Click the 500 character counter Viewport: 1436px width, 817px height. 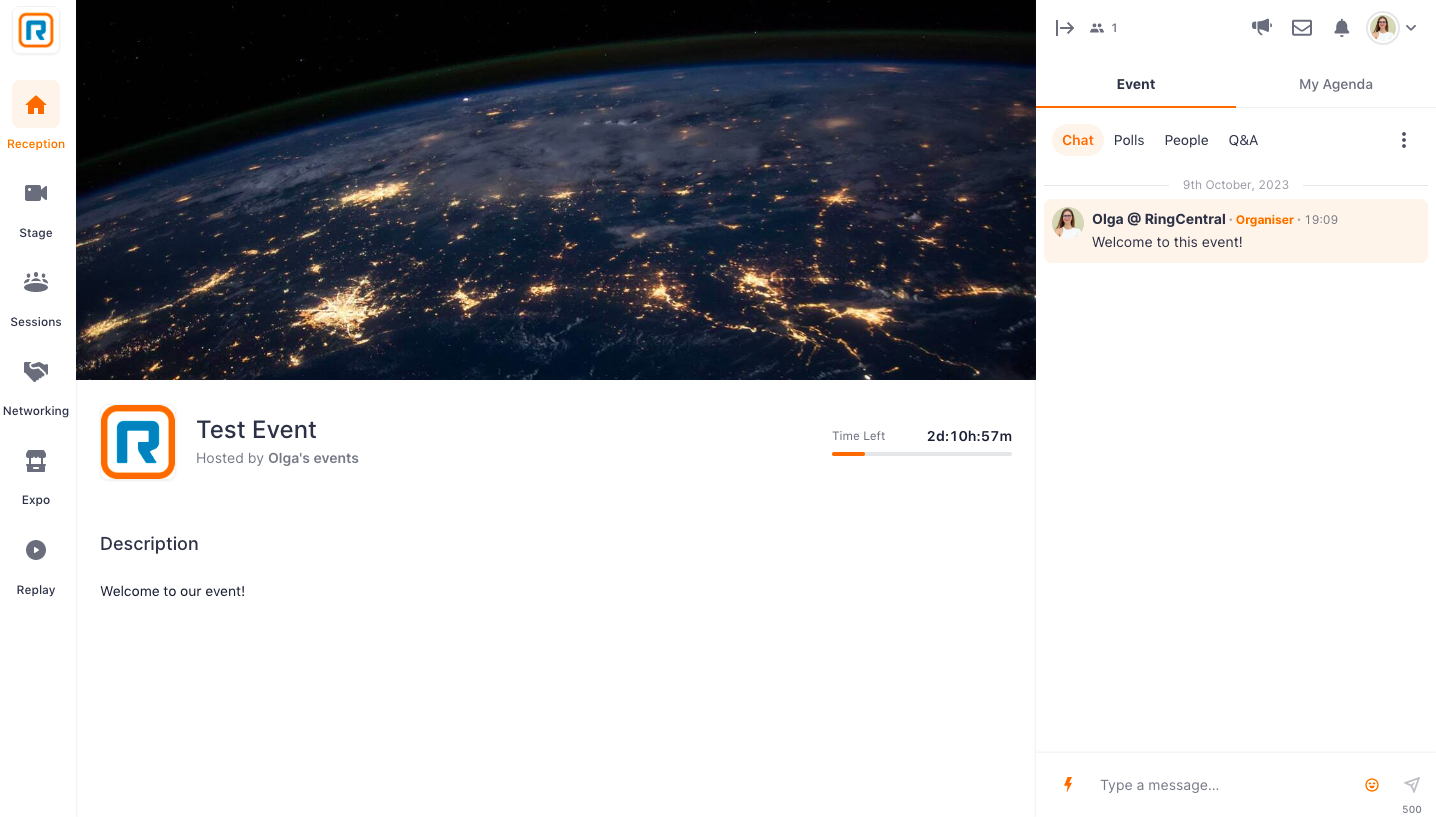click(x=1411, y=809)
